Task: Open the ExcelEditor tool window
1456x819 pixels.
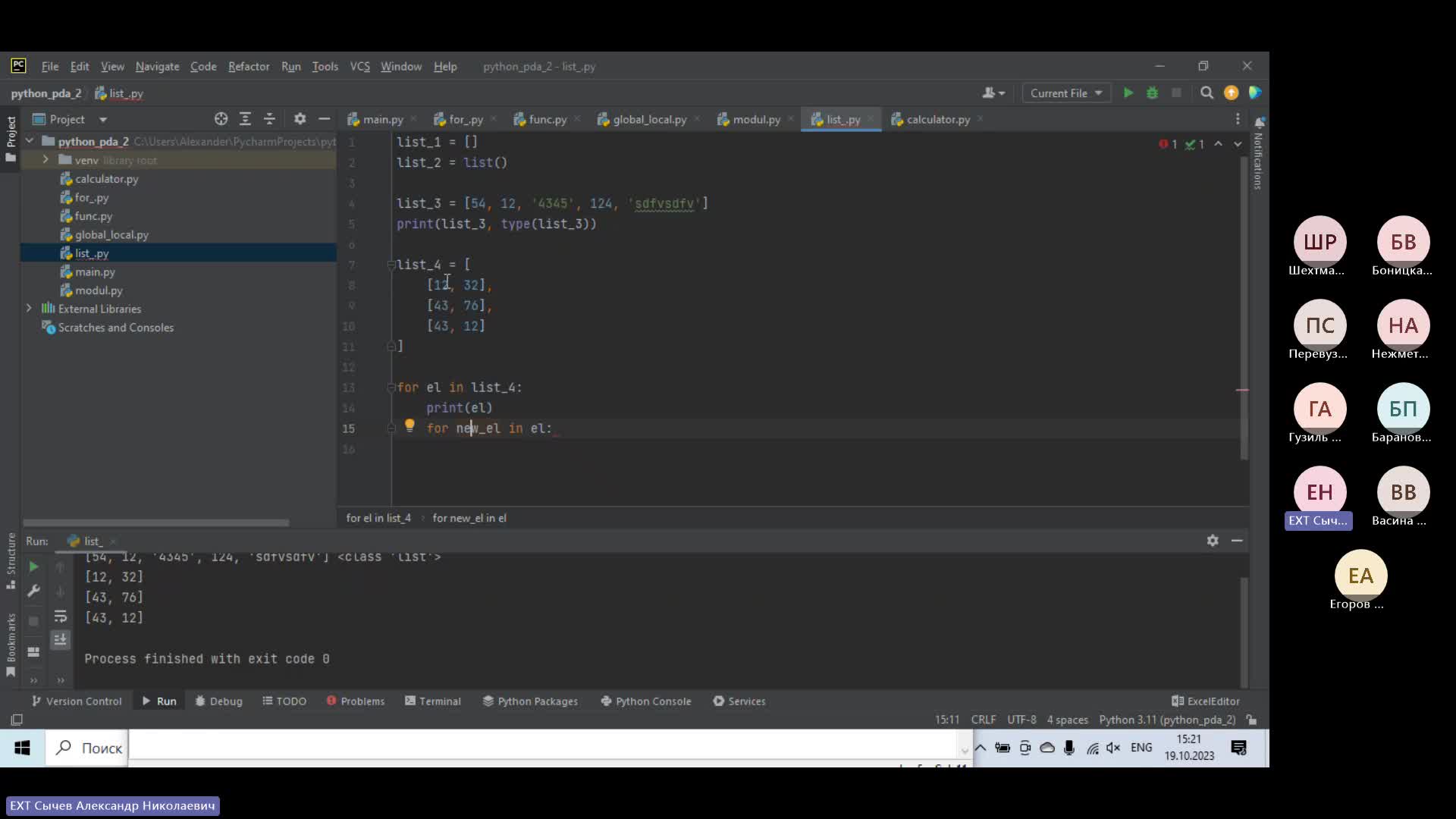Action: [x=1206, y=701]
